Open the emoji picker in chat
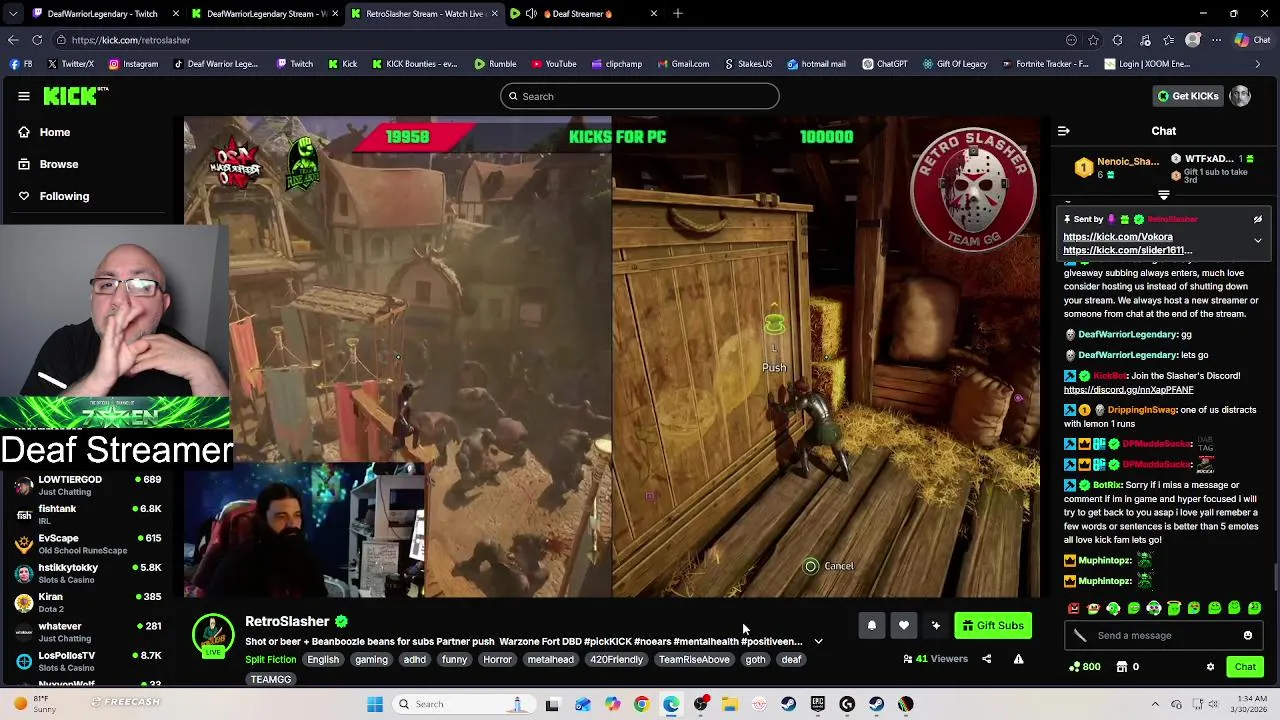This screenshot has width=1280, height=720. 1248,636
